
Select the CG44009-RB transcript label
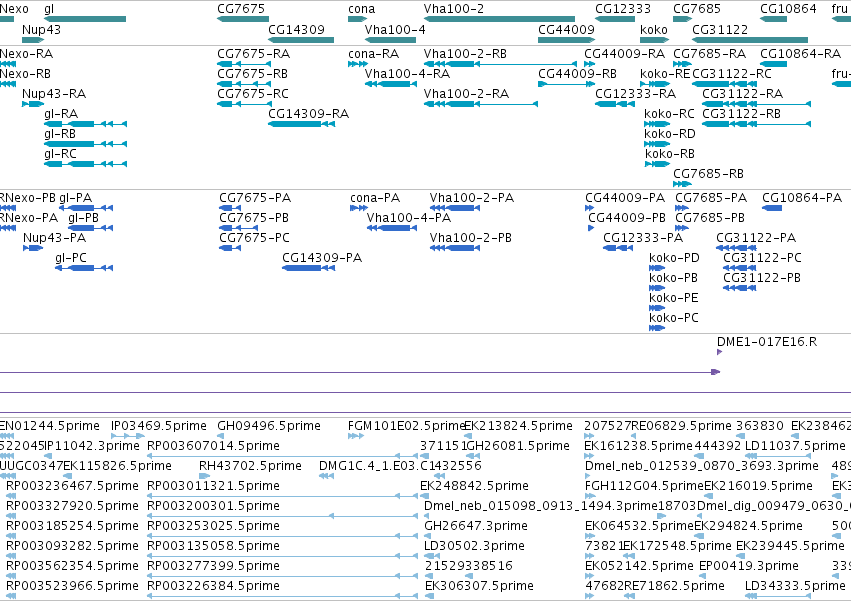[577, 74]
